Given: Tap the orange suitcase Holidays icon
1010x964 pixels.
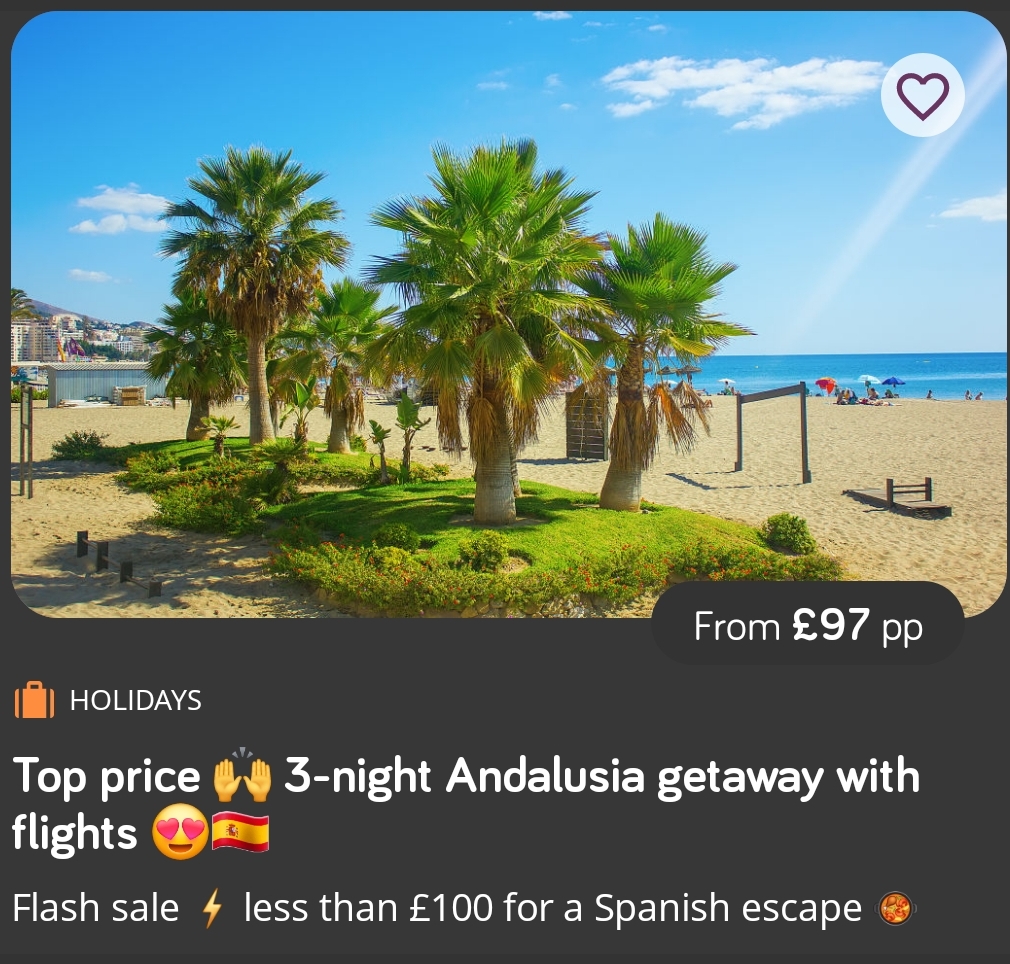Looking at the screenshot, I should click(x=34, y=699).
